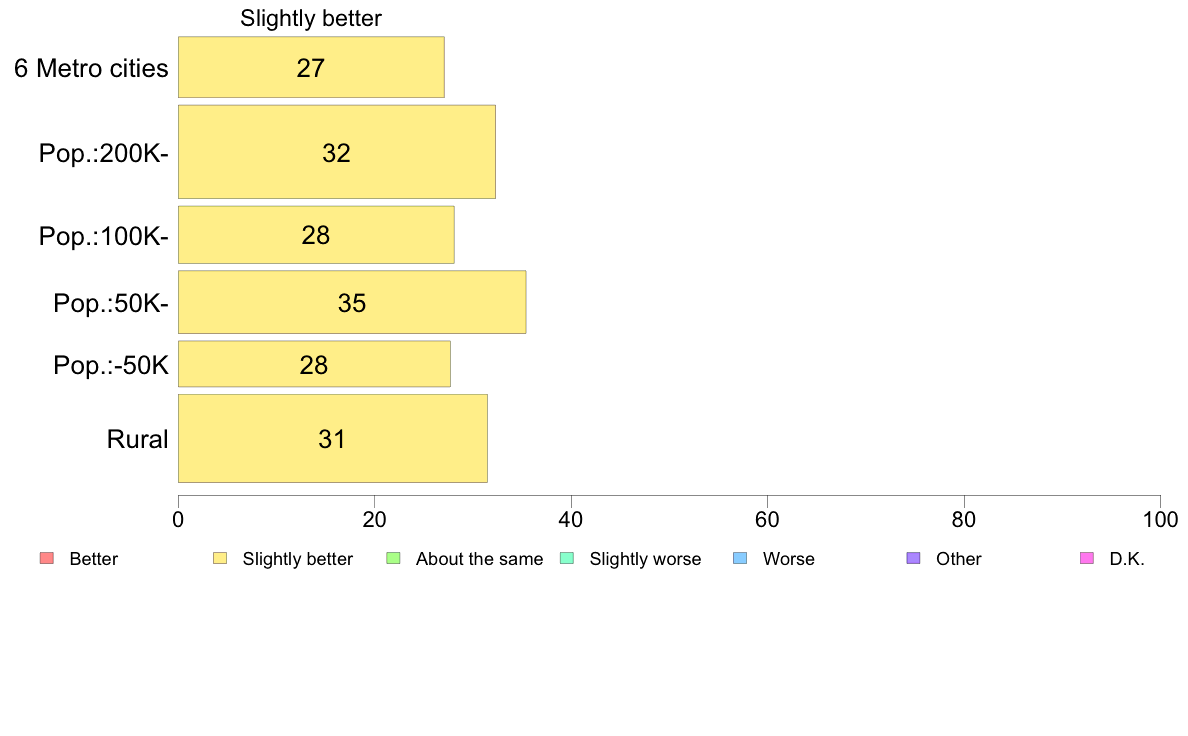Viewport: 1188px width, 736px height.
Task: Click the Slightly better yellow legend swatch
Action: click(x=220, y=559)
